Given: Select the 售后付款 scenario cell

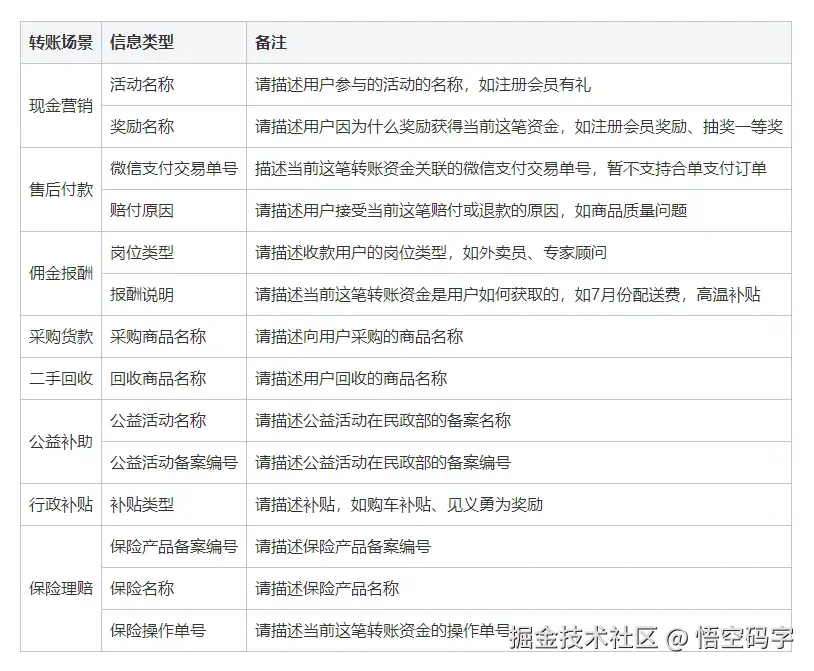Looking at the screenshot, I should coord(60,190).
